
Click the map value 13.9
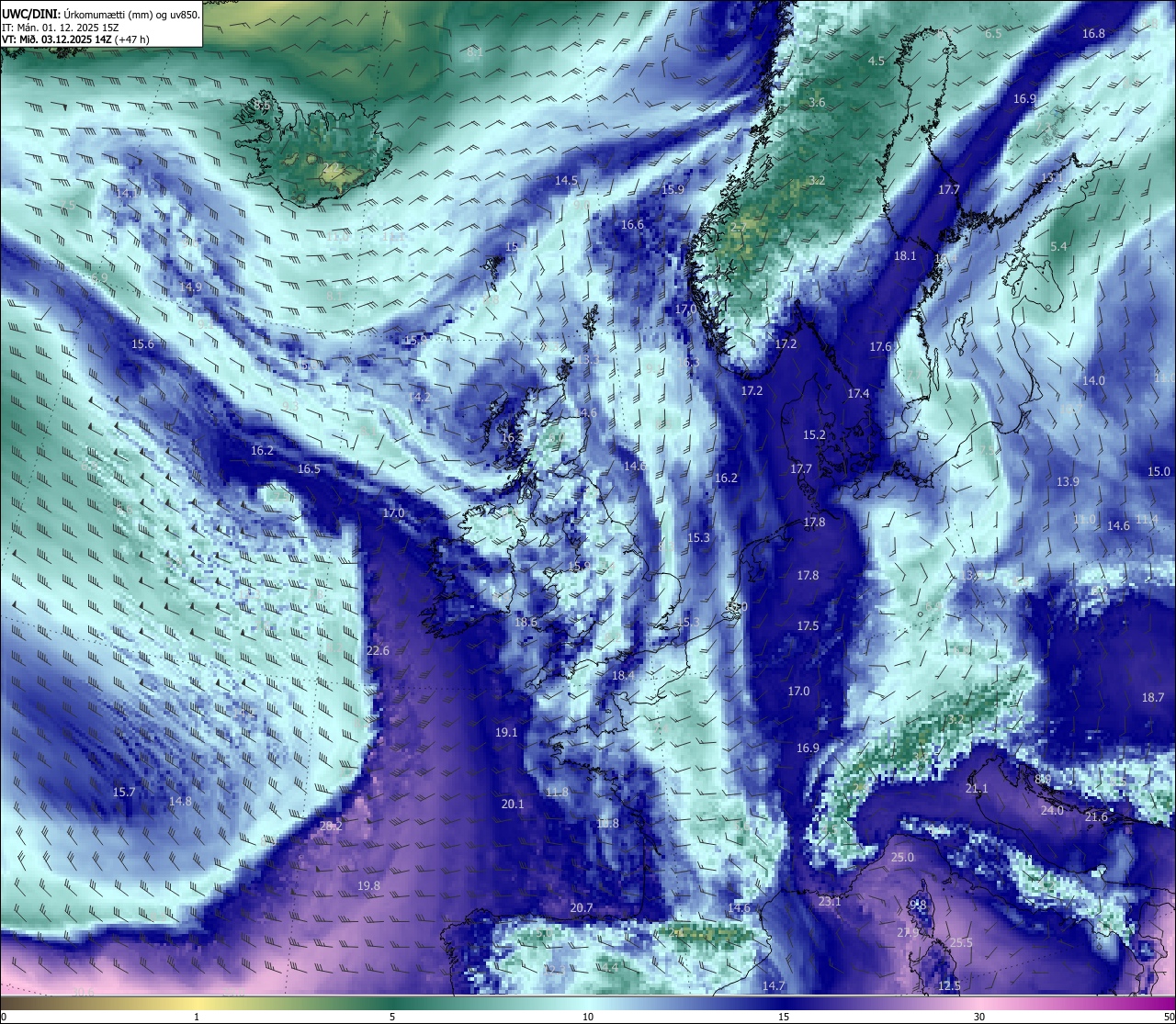[1068, 481]
